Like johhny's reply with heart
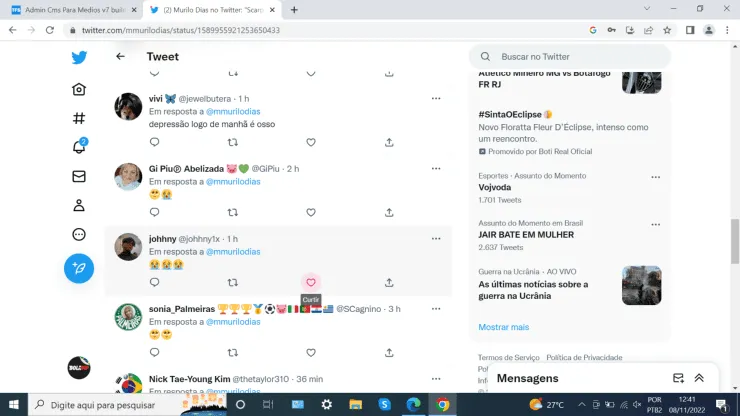740x416 pixels. click(x=311, y=282)
